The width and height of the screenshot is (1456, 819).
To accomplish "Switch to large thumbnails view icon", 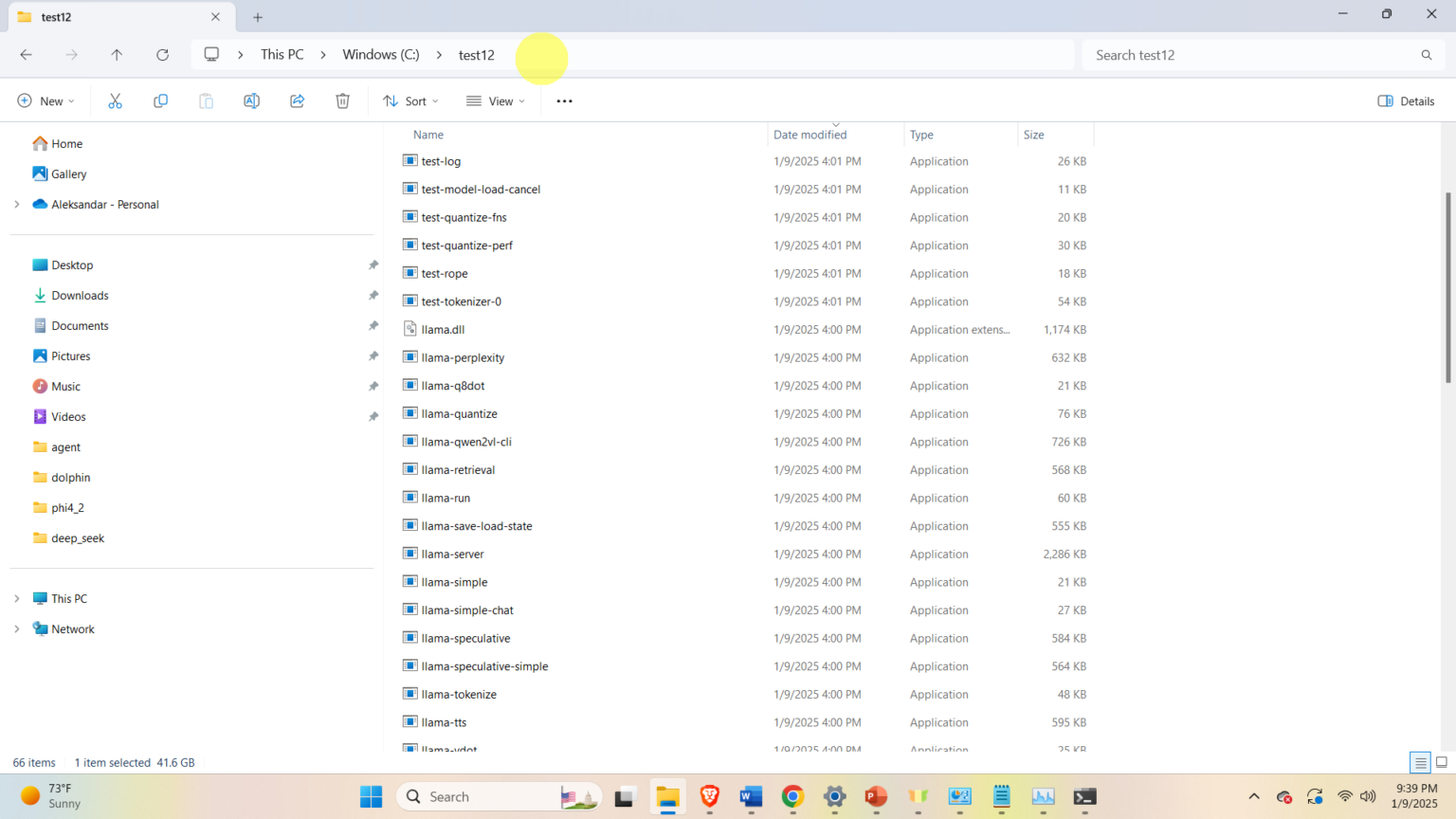I will point(1442,762).
